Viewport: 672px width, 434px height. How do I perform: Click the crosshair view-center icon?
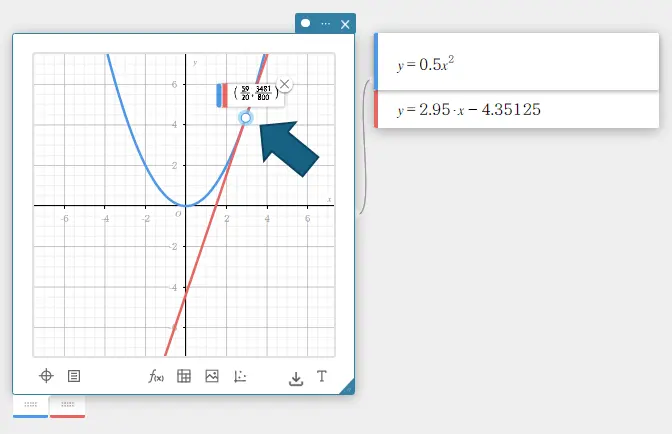45,376
